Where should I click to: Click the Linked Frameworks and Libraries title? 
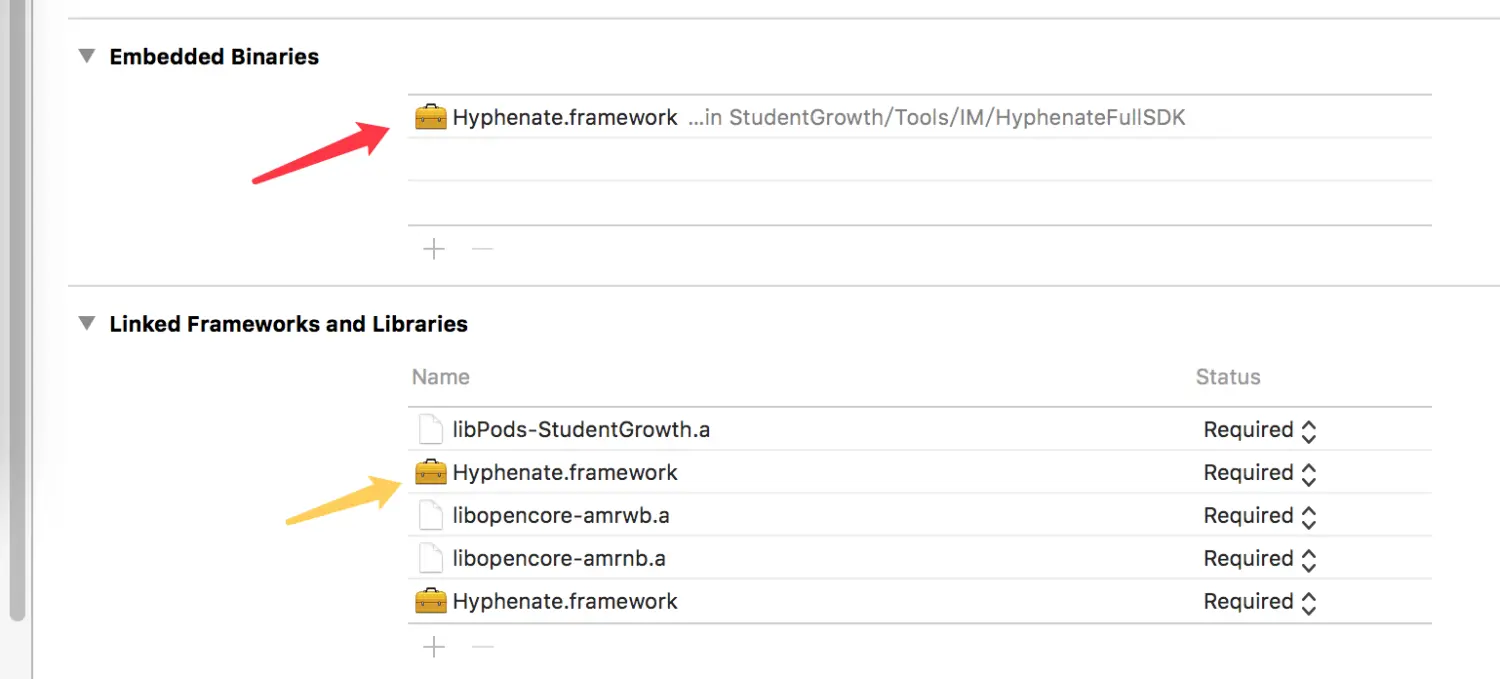288,324
